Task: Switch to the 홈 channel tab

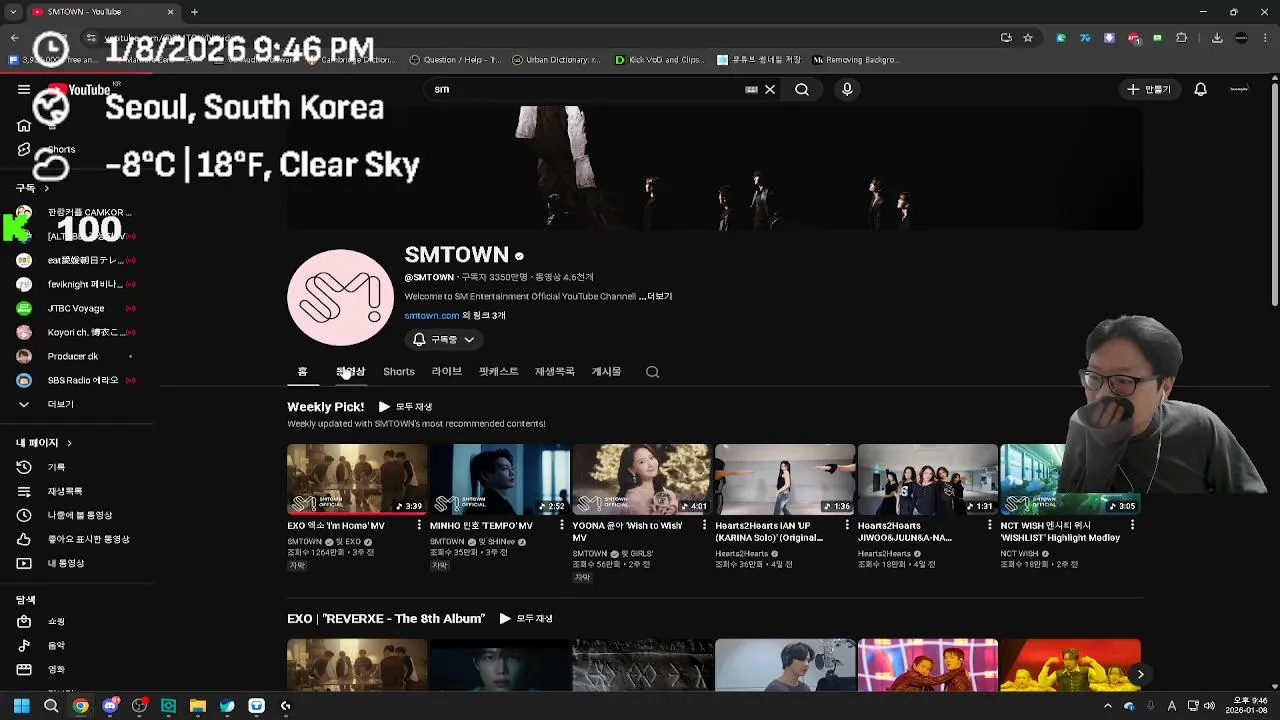Action: [302, 371]
